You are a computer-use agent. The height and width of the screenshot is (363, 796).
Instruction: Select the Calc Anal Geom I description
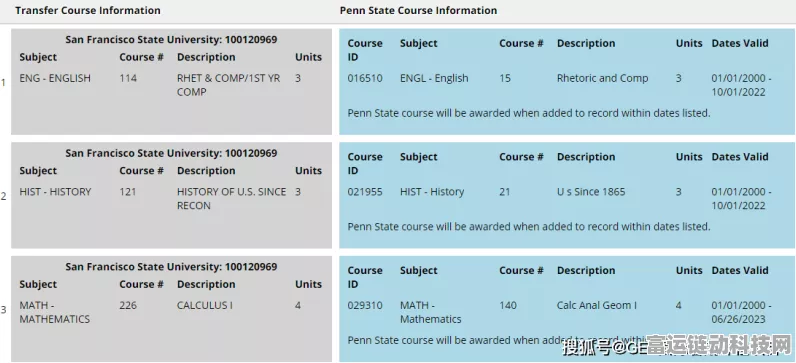click(596, 306)
